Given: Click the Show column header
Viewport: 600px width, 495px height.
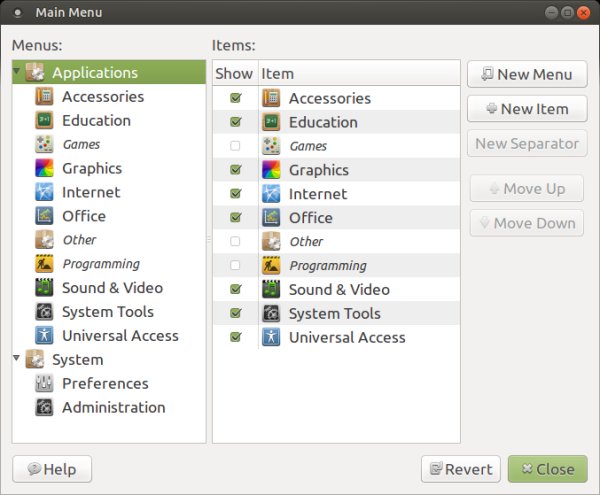Looking at the screenshot, I should point(234,74).
